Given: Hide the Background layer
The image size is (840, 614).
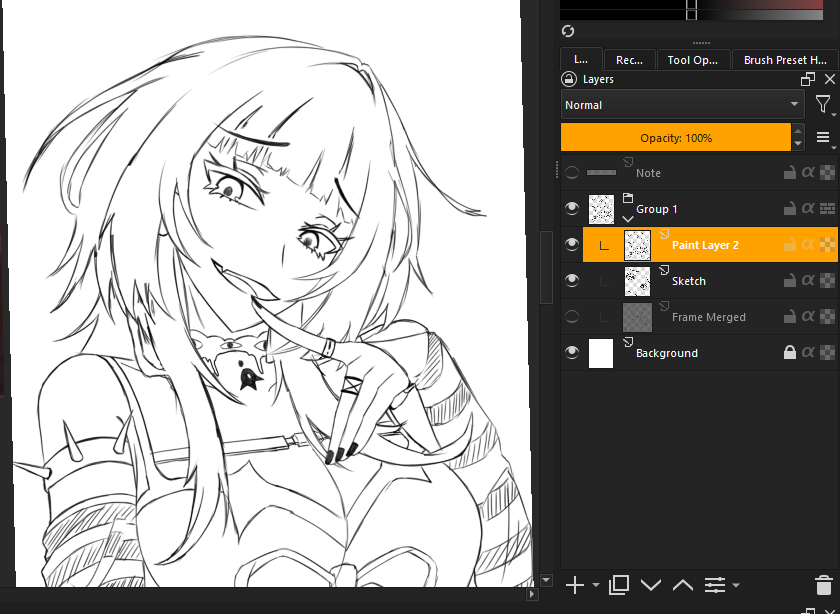Looking at the screenshot, I should (x=572, y=352).
